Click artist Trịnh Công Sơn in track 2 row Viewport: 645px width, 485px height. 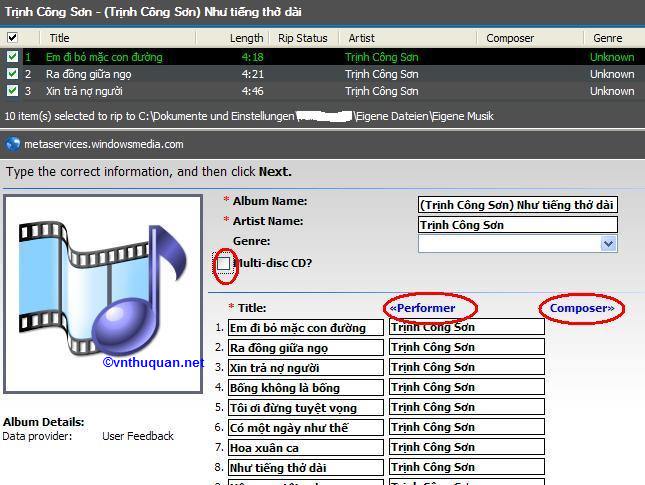382,74
